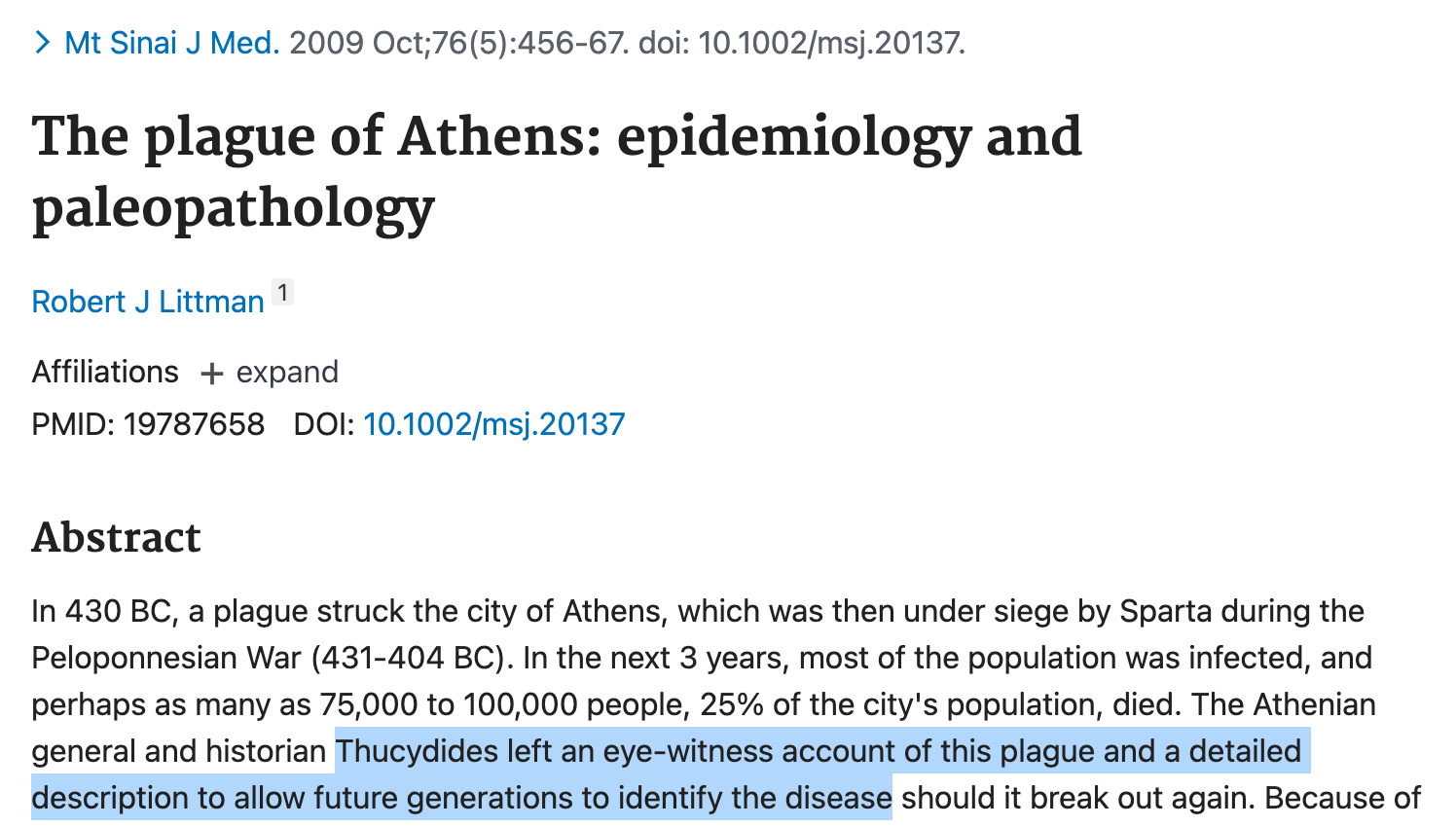The height and width of the screenshot is (827, 1456).
Task: Click the Abstract section heading
Action: [116, 537]
